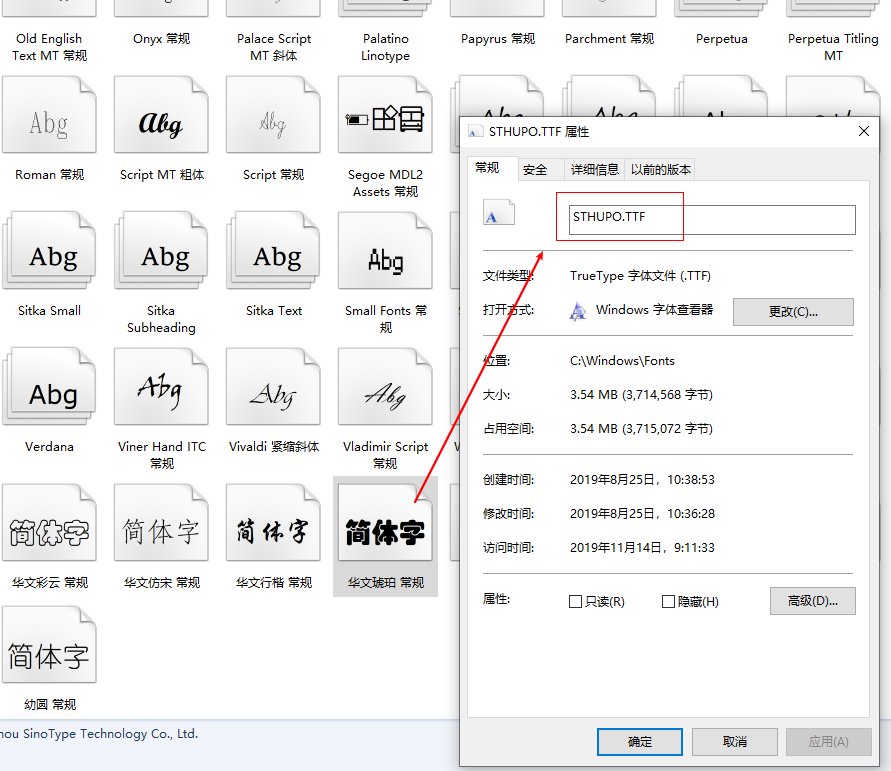Enable the 只读(R) read-only checkbox
The width and height of the screenshot is (891, 771).
(575, 601)
